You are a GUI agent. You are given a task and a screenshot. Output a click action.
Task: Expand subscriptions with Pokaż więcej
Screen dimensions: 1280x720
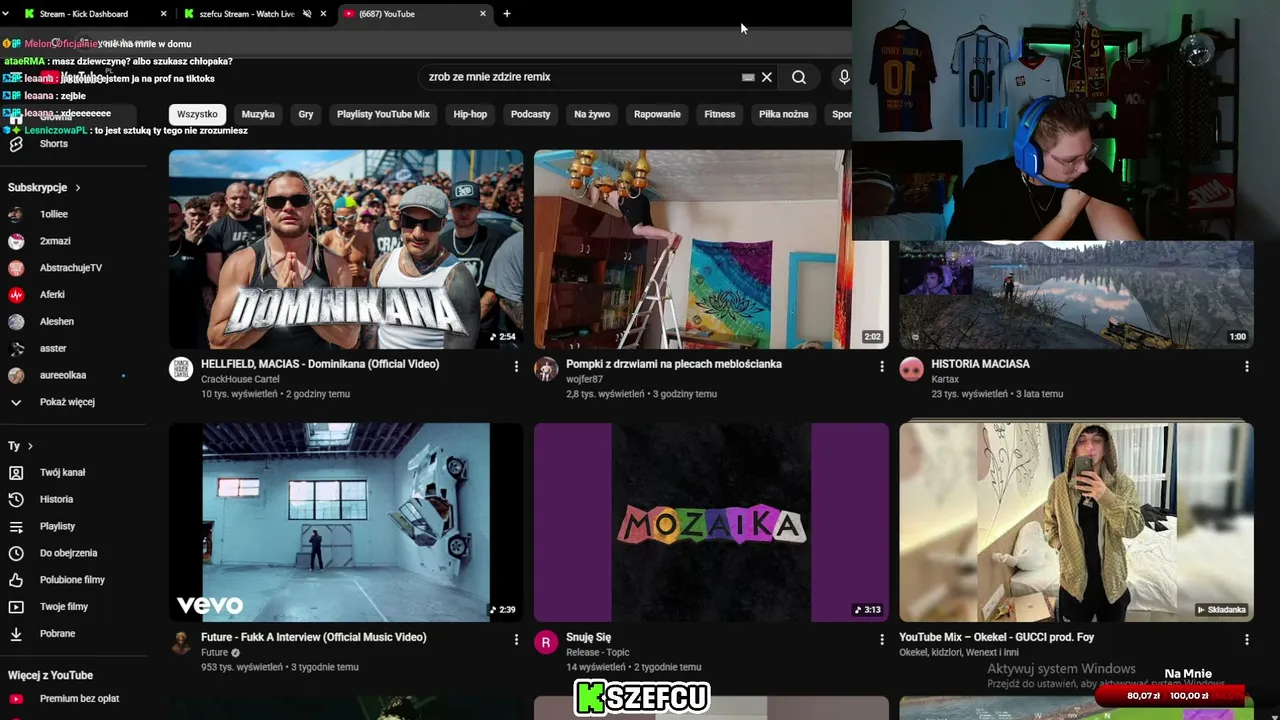click(x=66, y=402)
